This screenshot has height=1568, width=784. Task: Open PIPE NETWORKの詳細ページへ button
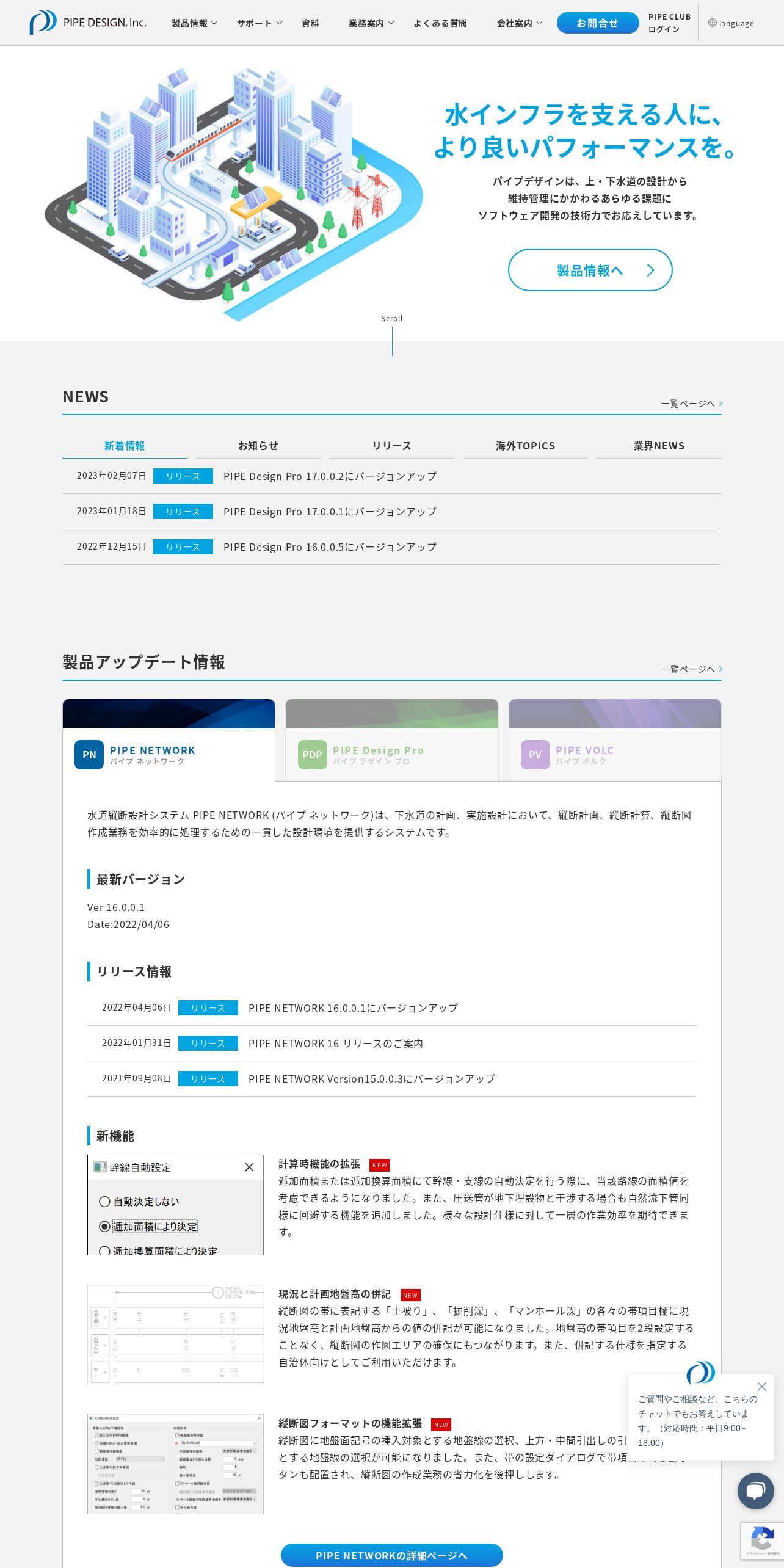pyautogui.click(x=392, y=1555)
